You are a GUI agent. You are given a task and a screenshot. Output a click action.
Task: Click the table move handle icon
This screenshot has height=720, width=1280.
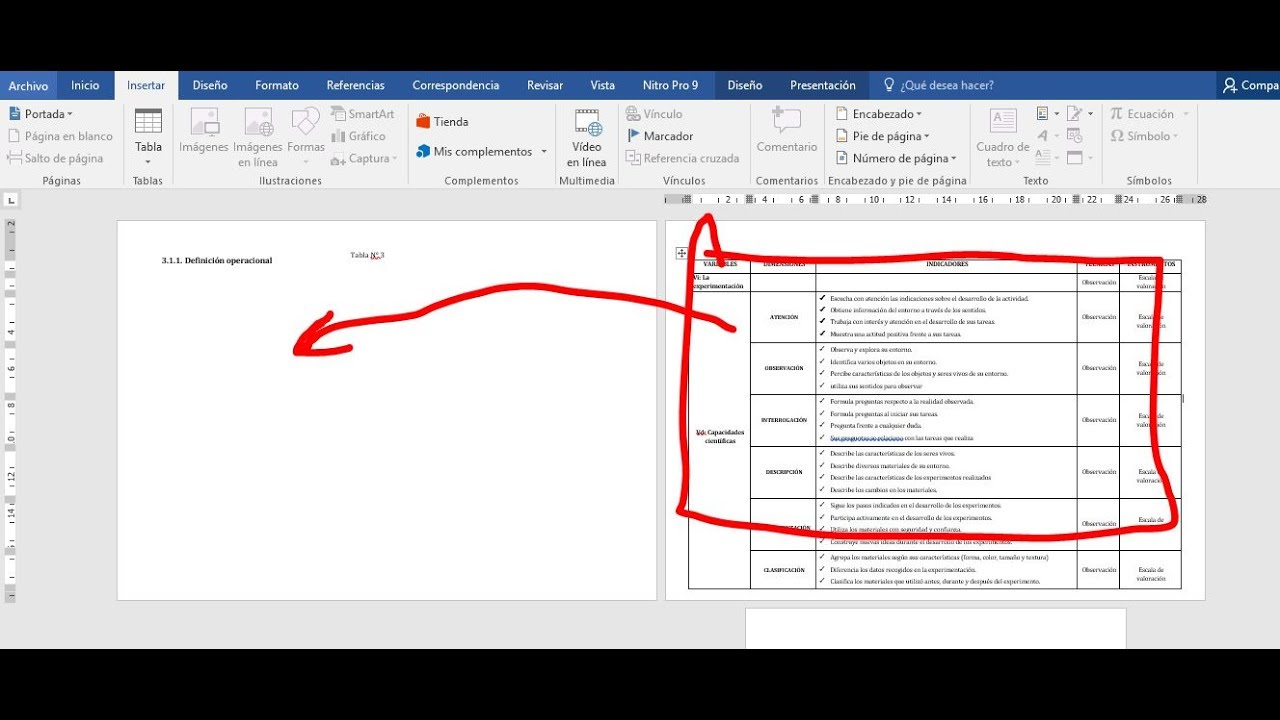[x=681, y=254]
